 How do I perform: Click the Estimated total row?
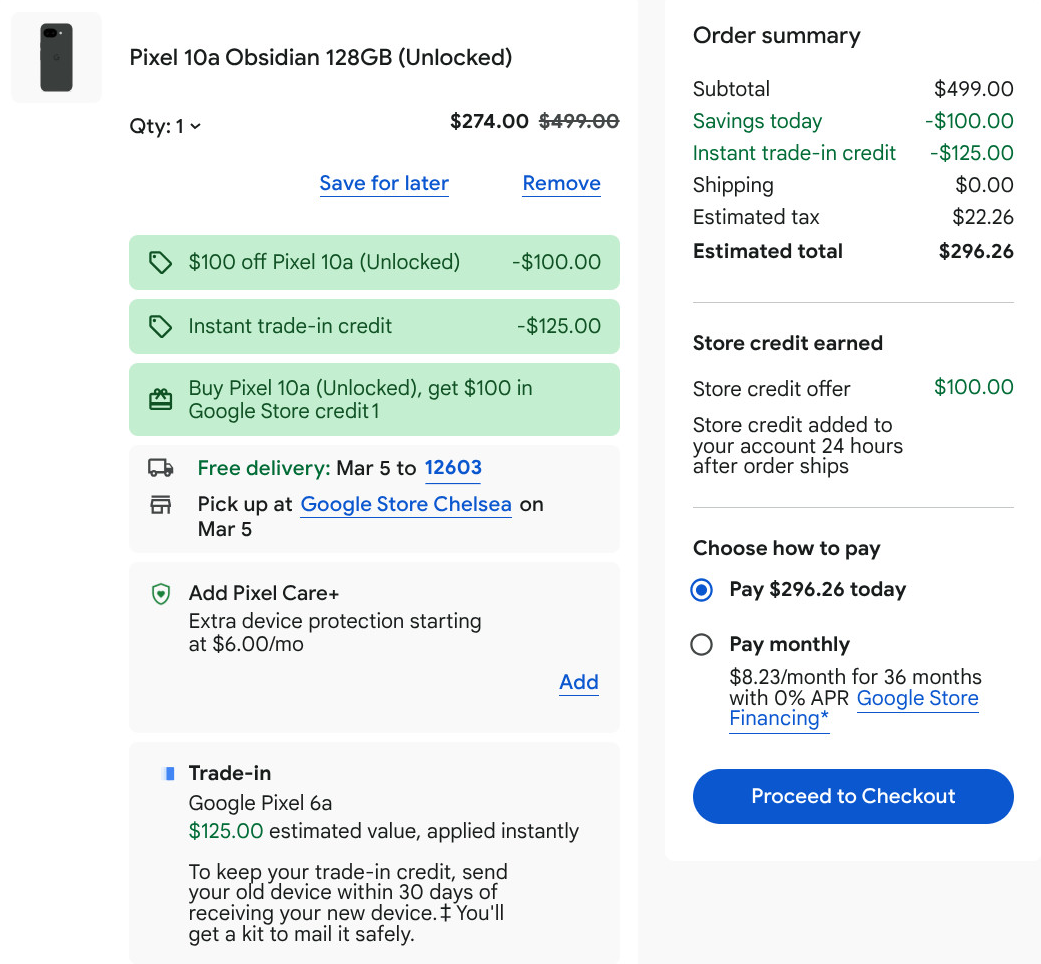852,251
